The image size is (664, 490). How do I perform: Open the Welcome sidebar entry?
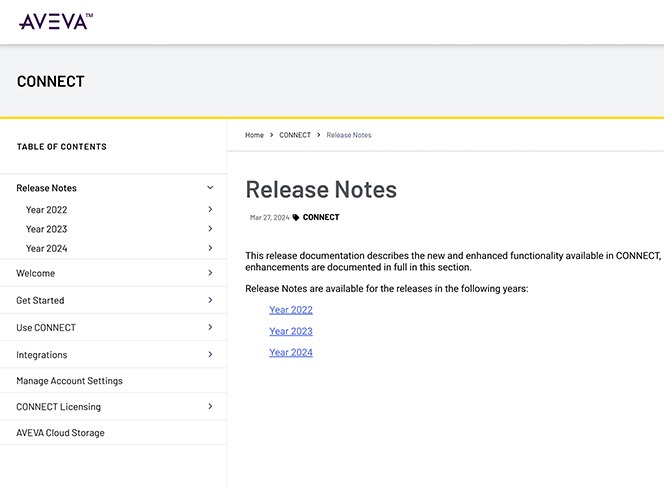(x=36, y=273)
